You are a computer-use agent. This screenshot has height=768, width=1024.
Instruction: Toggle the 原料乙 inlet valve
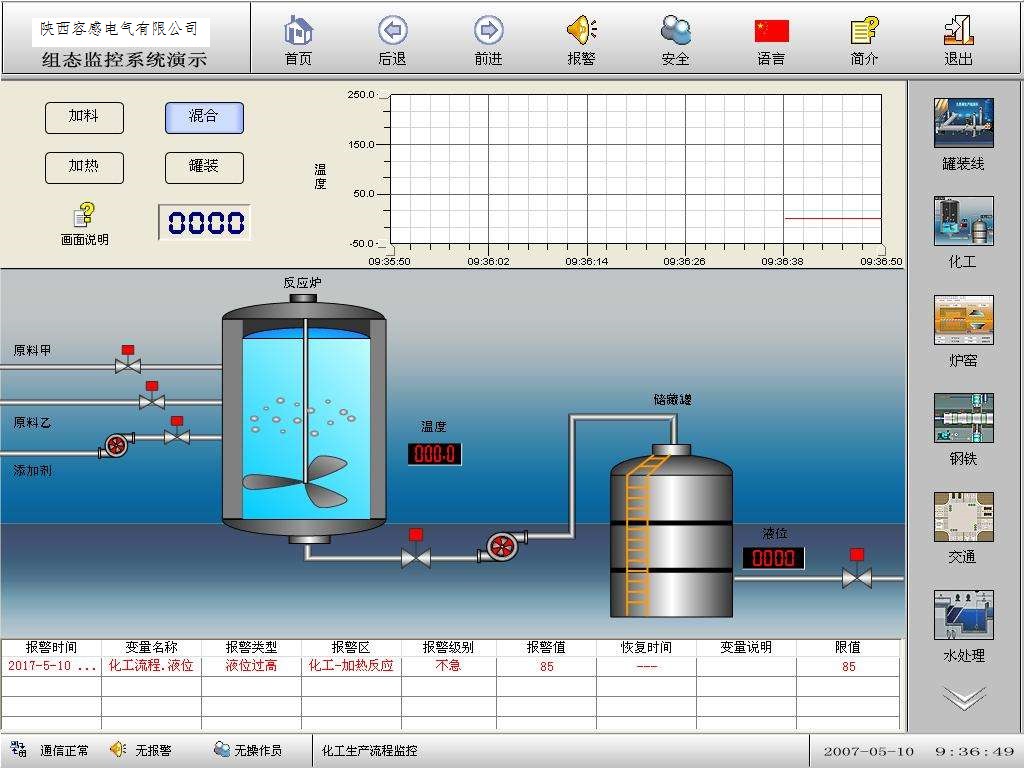click(152, 396)
